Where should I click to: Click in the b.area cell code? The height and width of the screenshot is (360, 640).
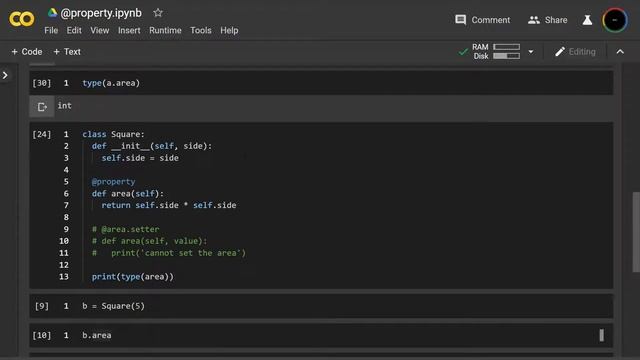click(97, 336)
